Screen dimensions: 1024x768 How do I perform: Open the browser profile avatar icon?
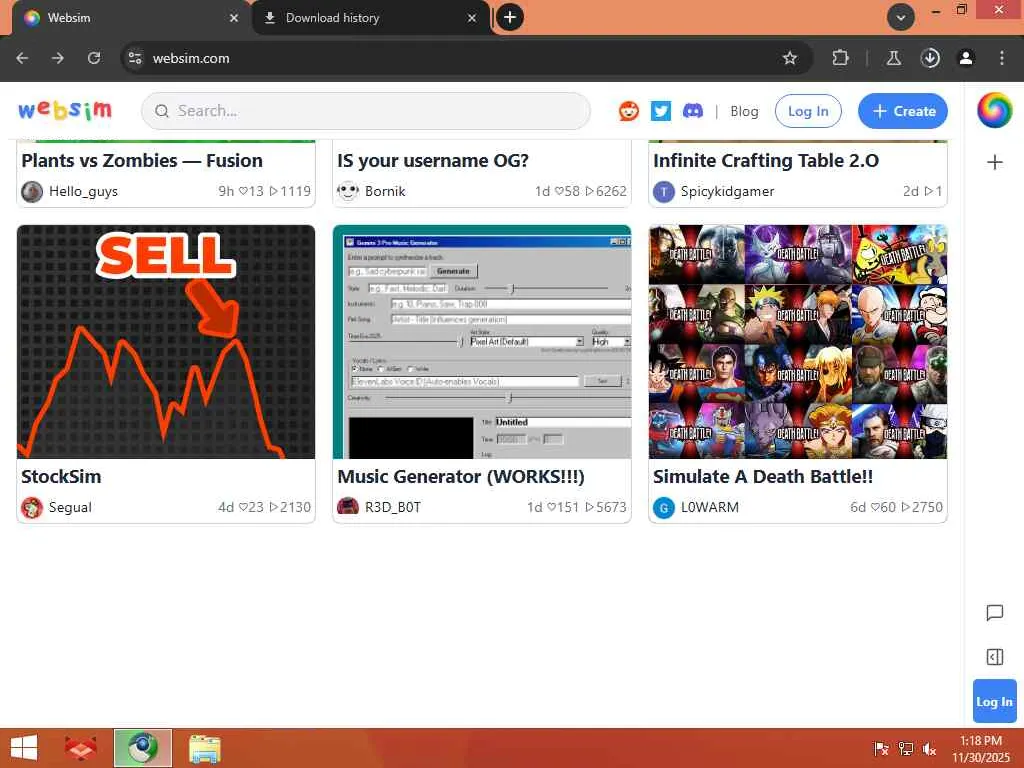coord(966,58)
